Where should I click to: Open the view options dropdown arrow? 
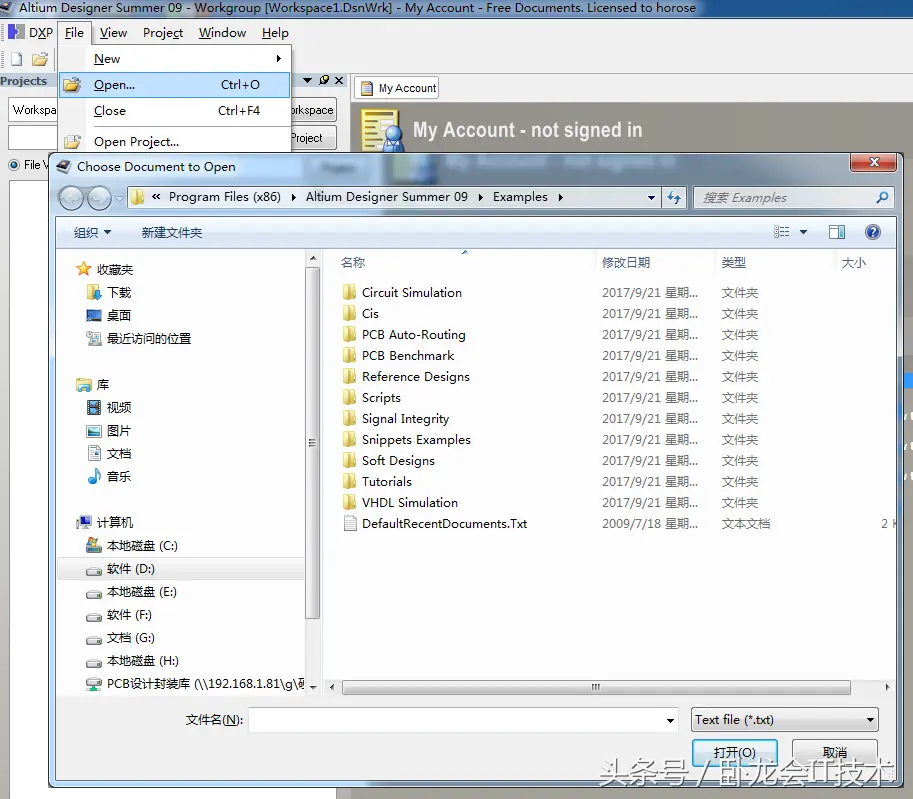click(804, 232)
